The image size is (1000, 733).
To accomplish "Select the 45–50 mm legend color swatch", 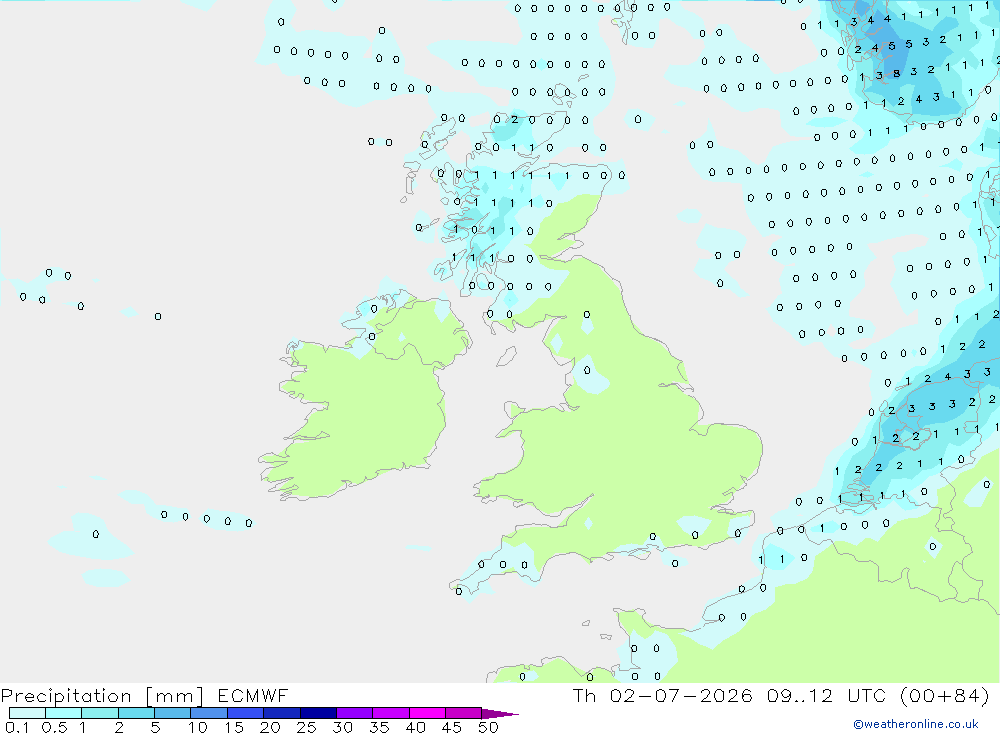I will (464, 713).
